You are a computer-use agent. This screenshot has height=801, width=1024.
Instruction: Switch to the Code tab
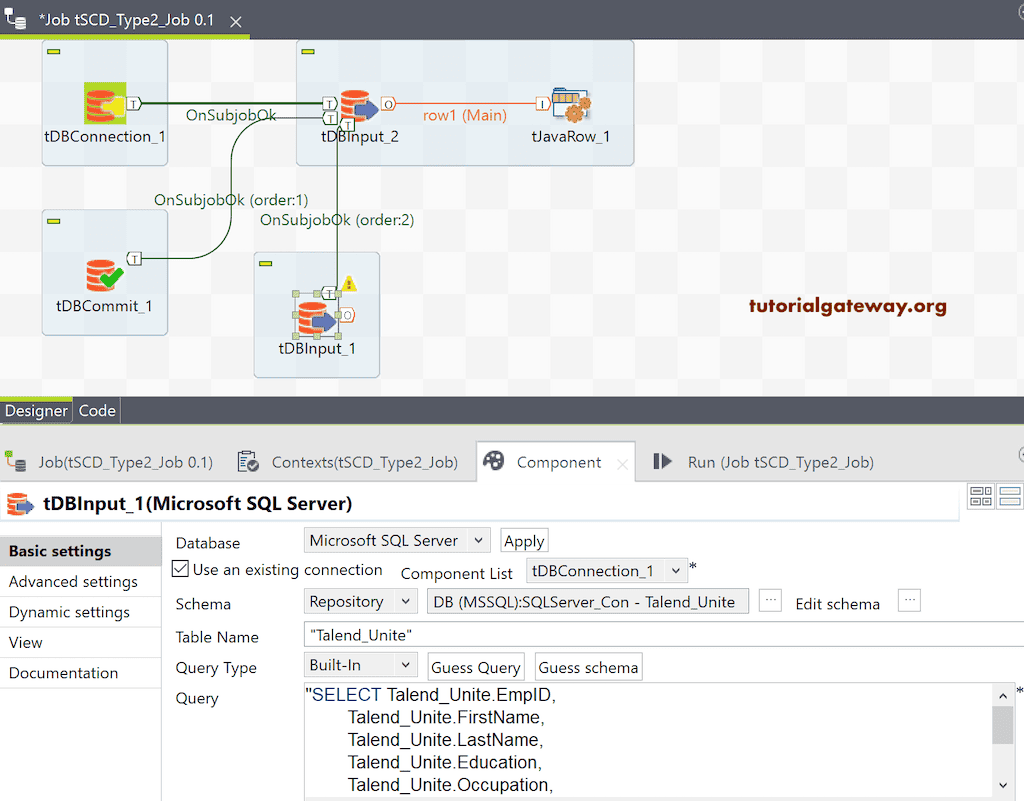(97, 411)
